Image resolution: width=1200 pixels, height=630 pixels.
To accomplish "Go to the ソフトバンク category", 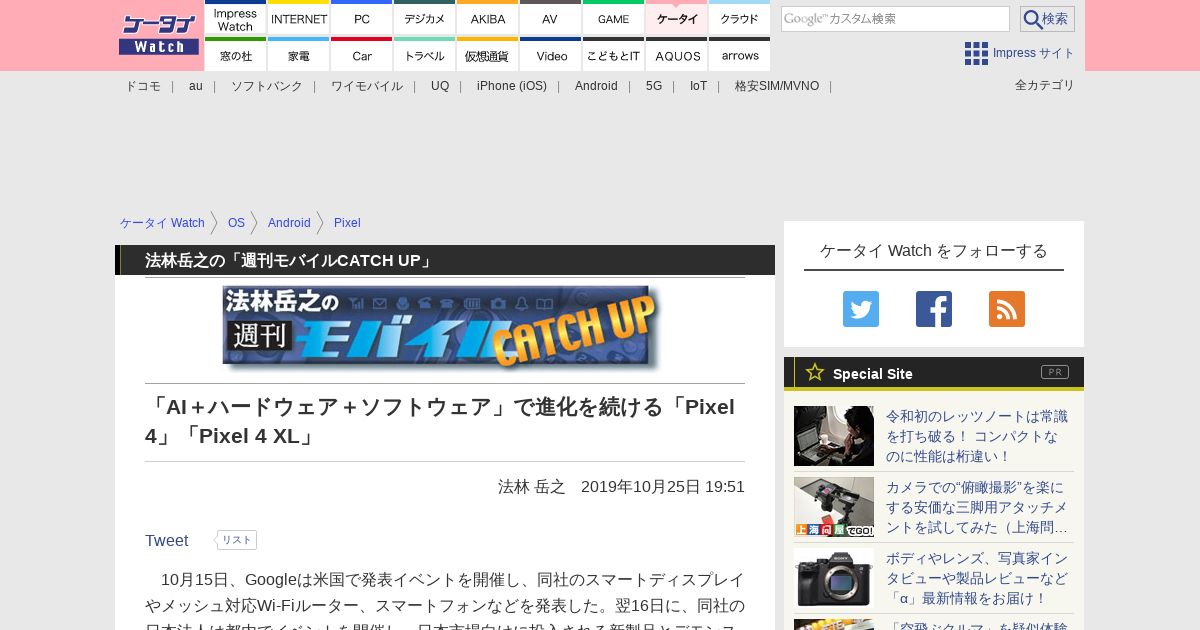I will 267,86.
